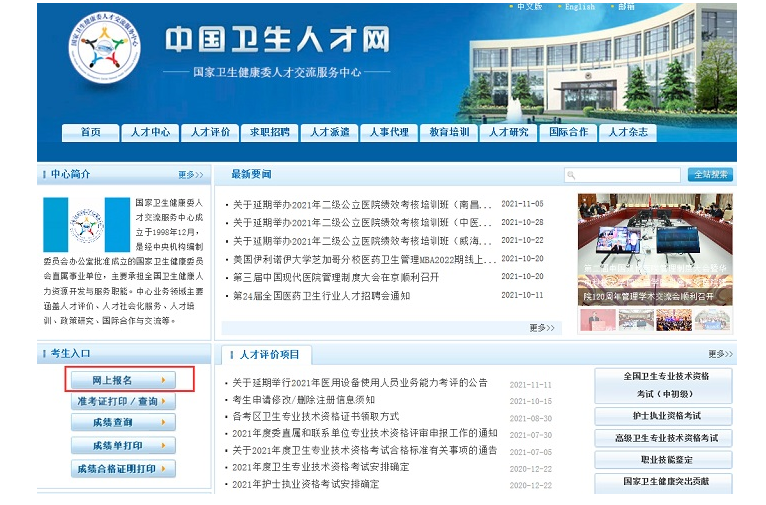
Task: Click 全国卫生专业技术资格考试(中初级) button
Action: click(663, 385)
